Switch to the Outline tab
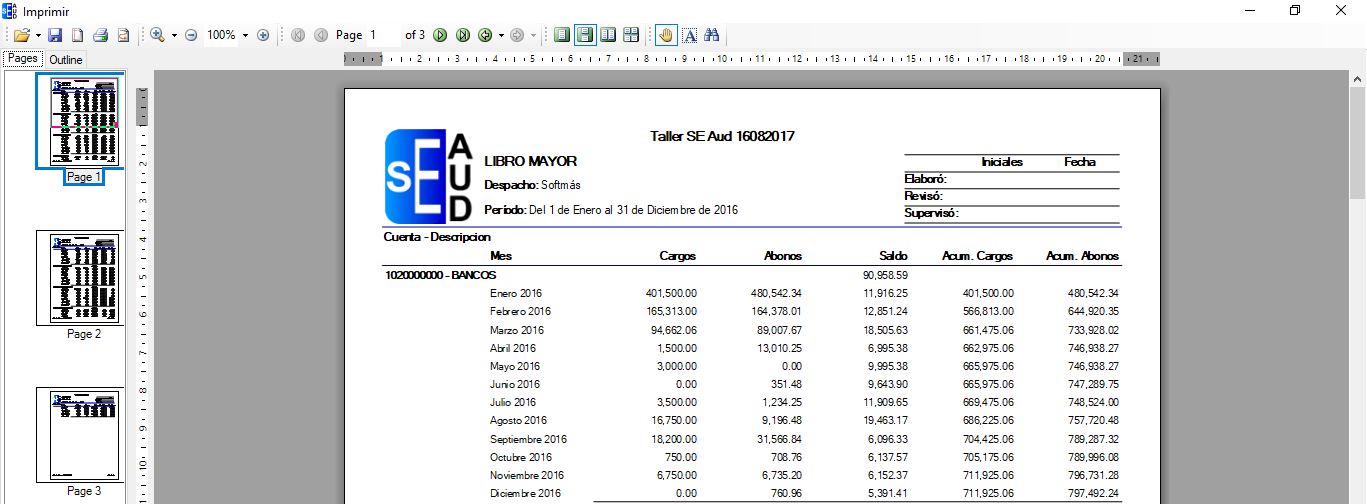The height and width of the screenshot is (504, 1367). (x=66, y=60)
